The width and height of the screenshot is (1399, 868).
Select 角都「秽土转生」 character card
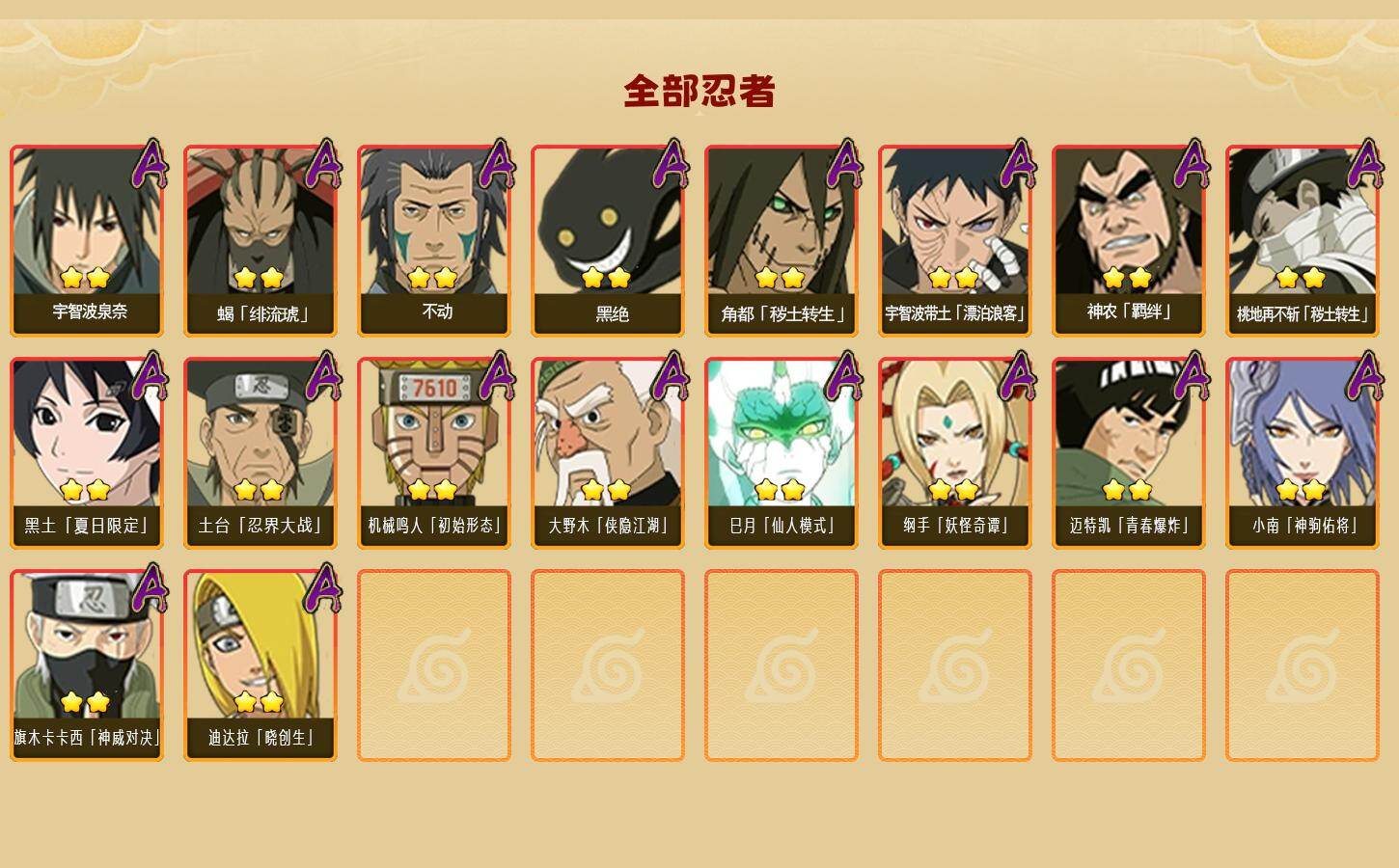(782, 241)
